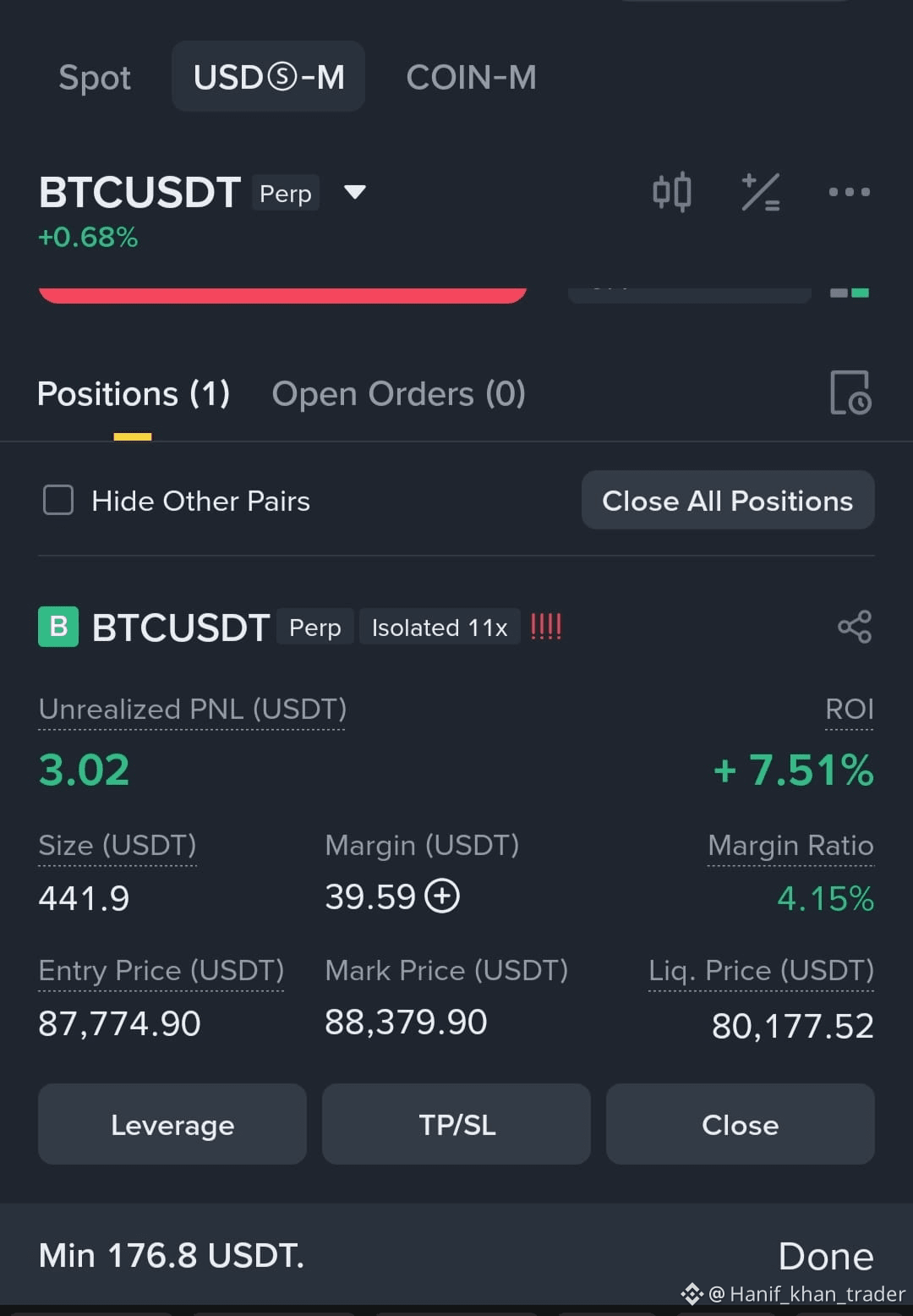Open the Isolated 11x margin mode selector
Viewport: 913px width, 1316px height.
(x=440, y=628)
